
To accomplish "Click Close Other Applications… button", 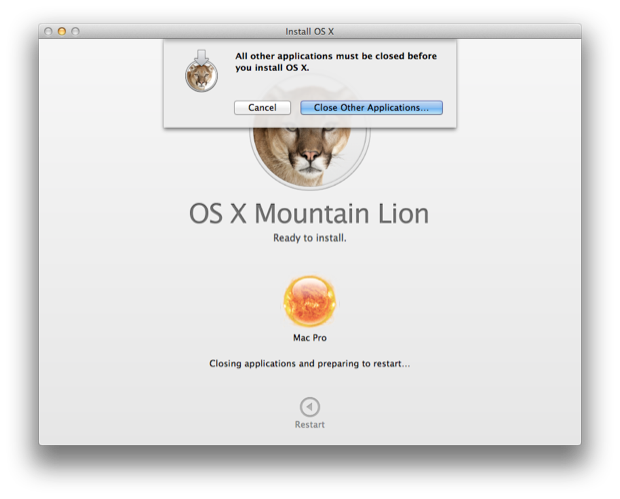I will coord(371,108).
